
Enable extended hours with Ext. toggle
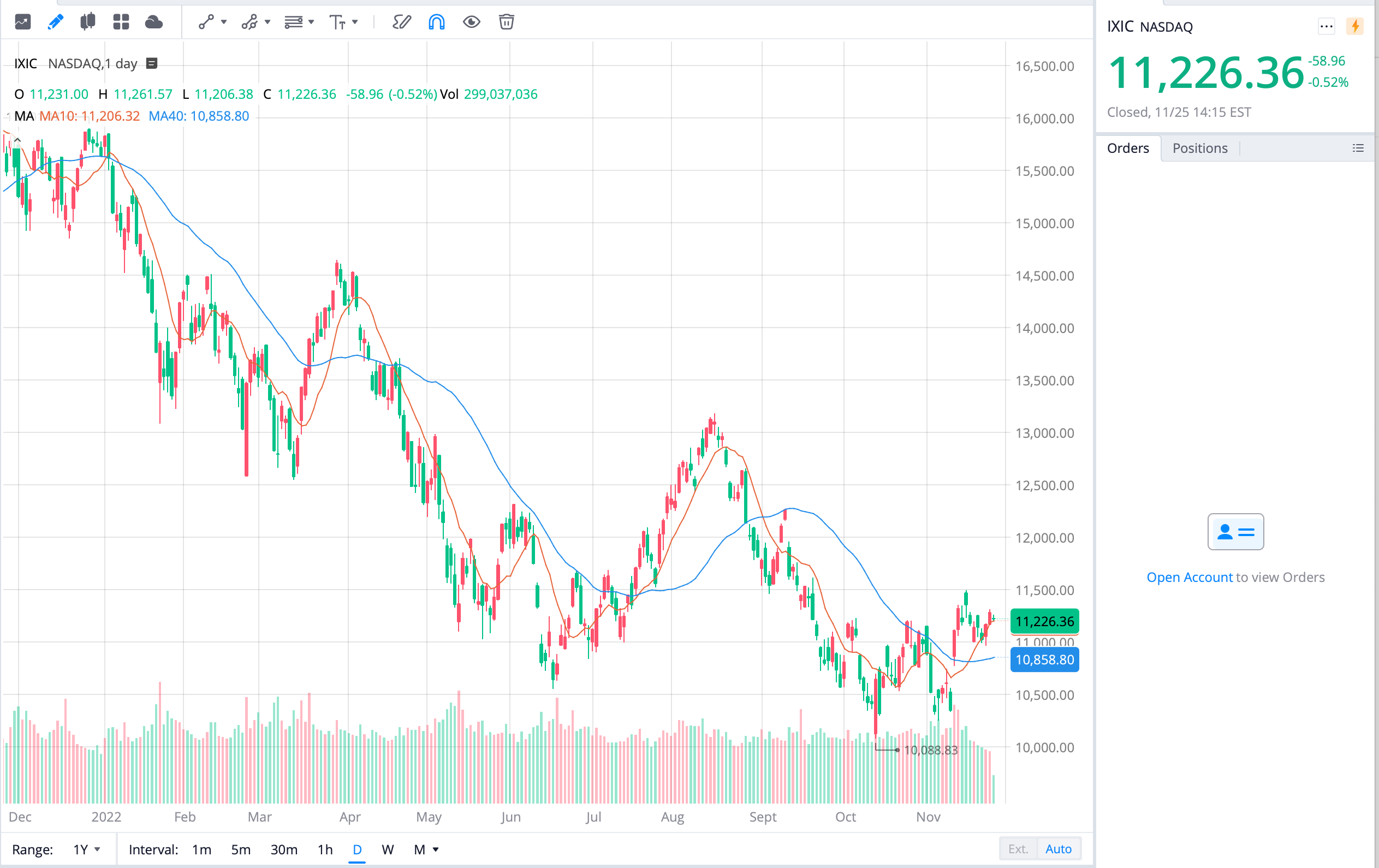(x=1017, y=848)
